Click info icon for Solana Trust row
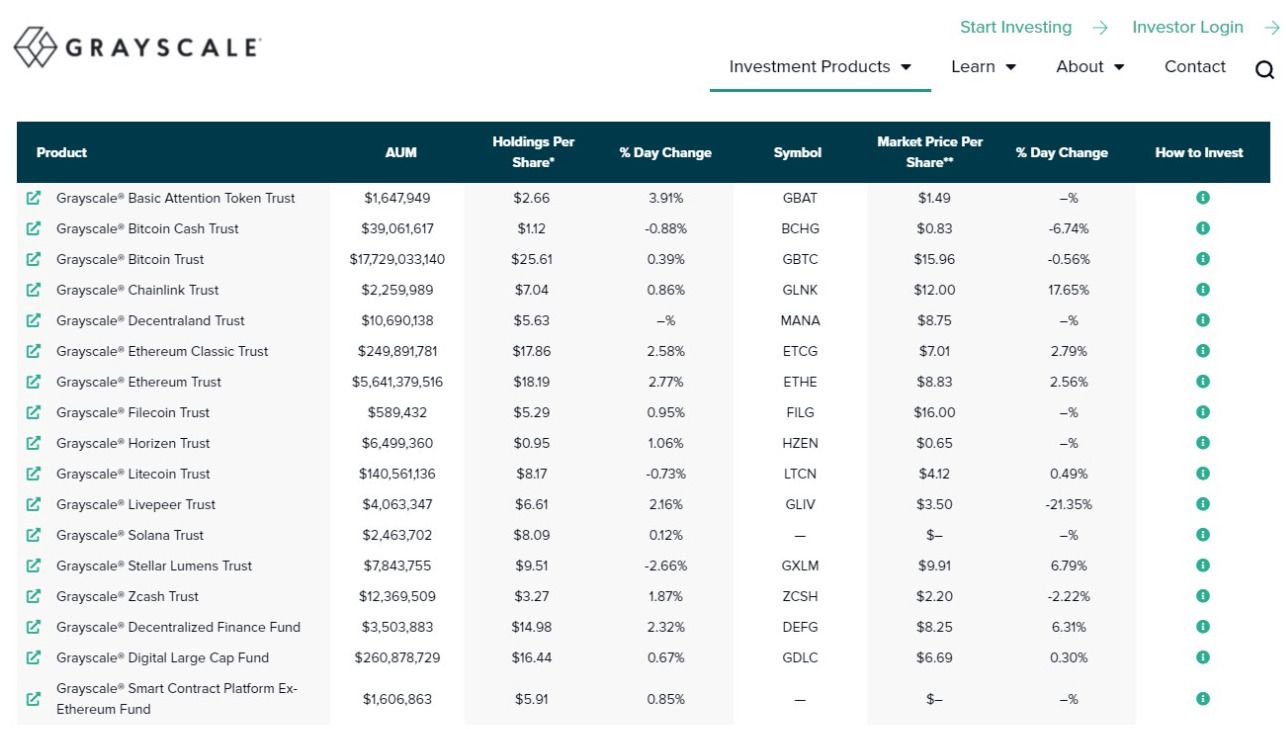The width and height of the screenshot is (1286, 729). (x=1202, y=535)
